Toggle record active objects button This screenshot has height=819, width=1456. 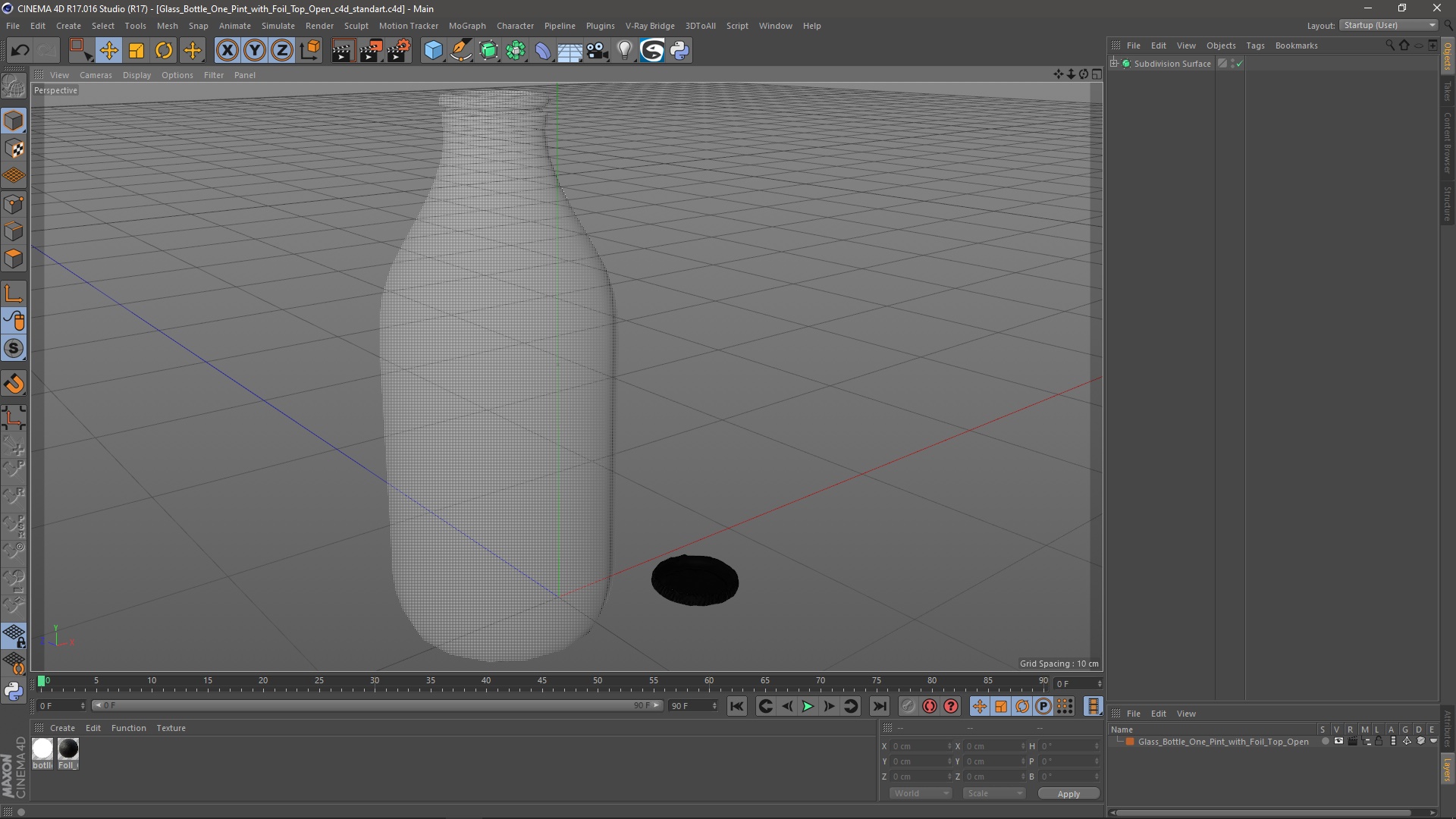908,707
